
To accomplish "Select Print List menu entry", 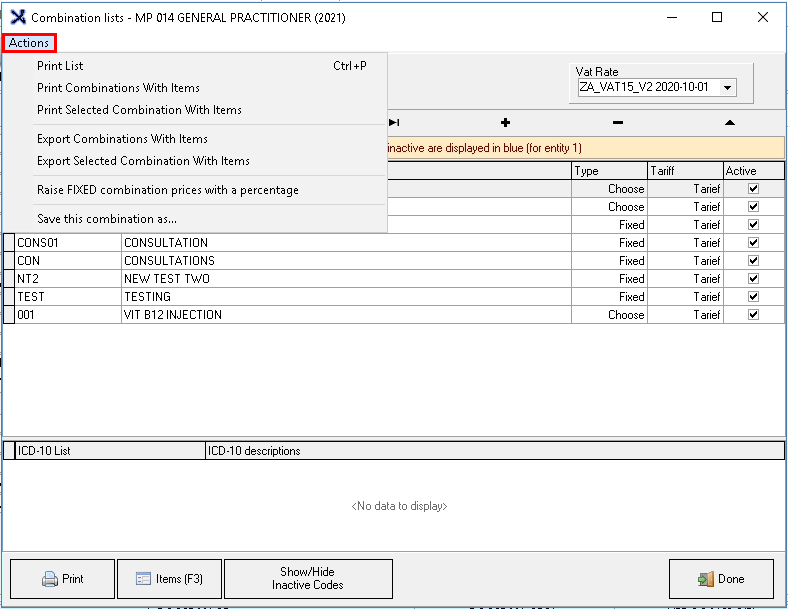I will (x=60, y=66).
